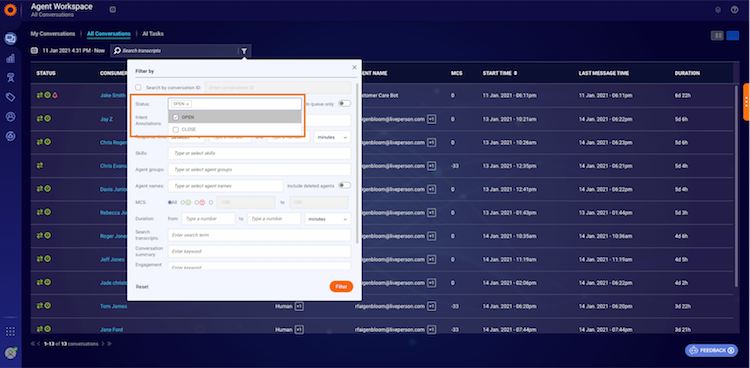Open the orange side panel handle
The height and width of the screenshot is (368, 750).
[x=746, y=101]
